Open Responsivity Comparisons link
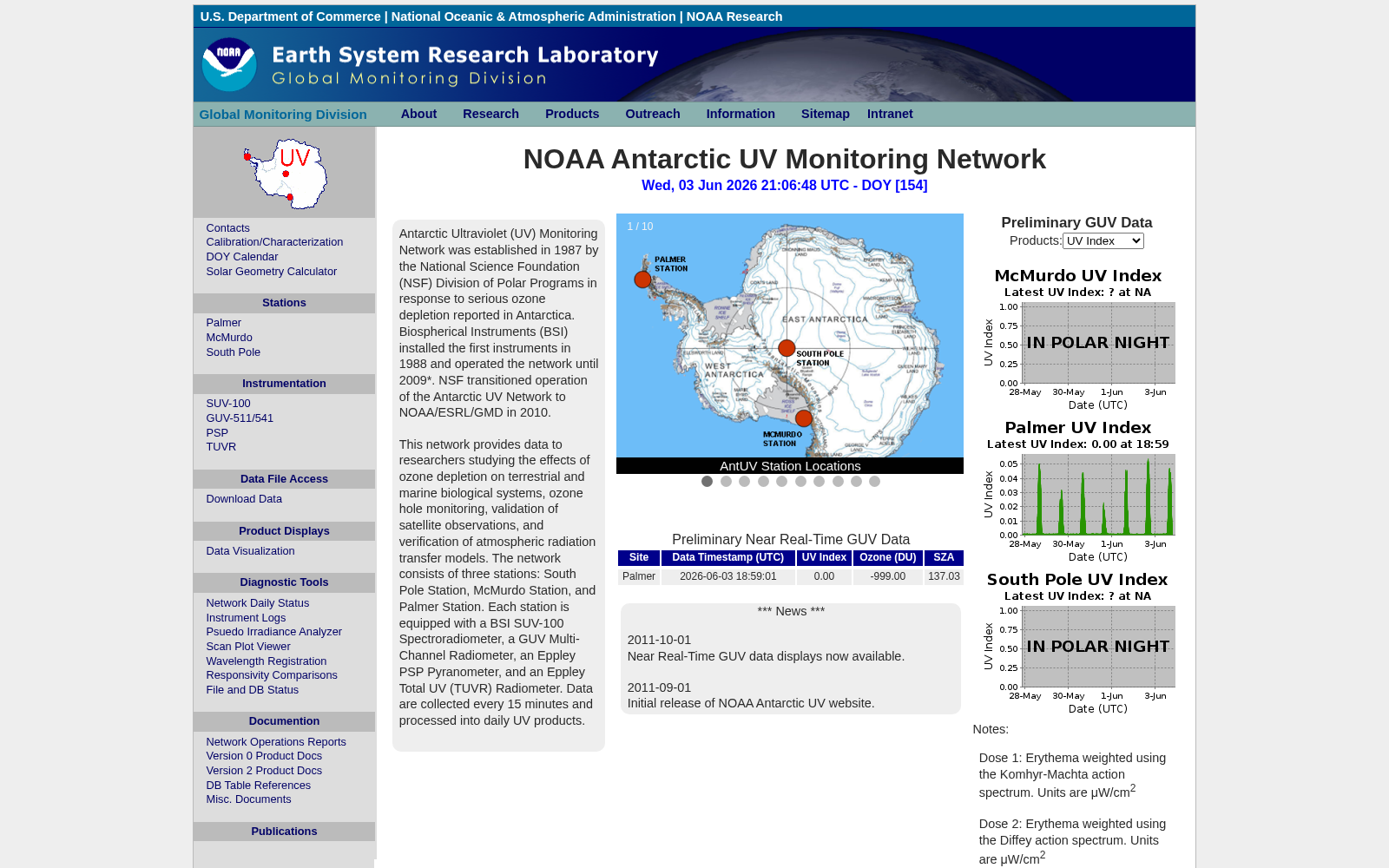 pos(272,675)
